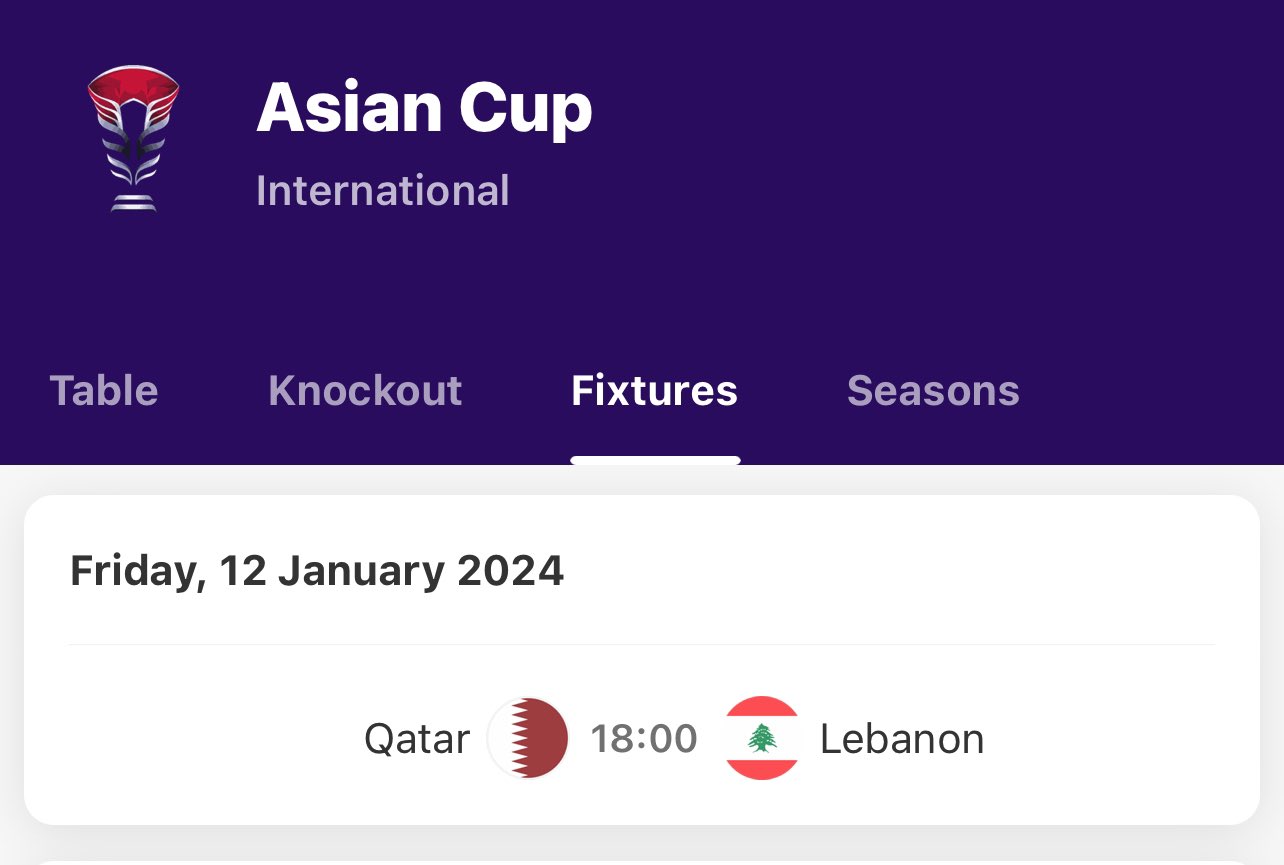Tap the Asian Cup trophy logo
The width and height of the screenshot is (1284, 865).
133,138
